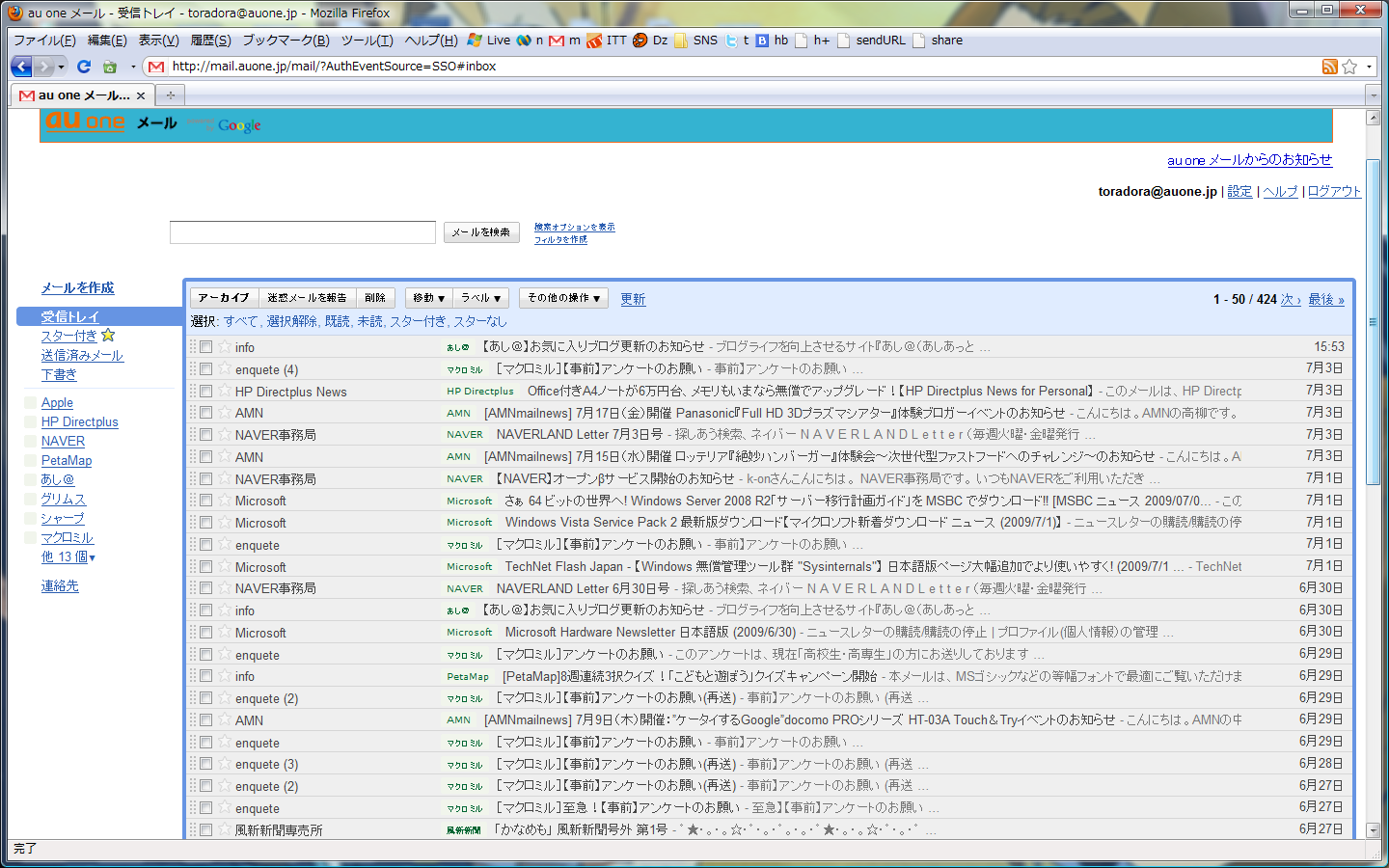1389x868 pixels.
Task: Open the Live bookmark
Action: click(489, 41)
